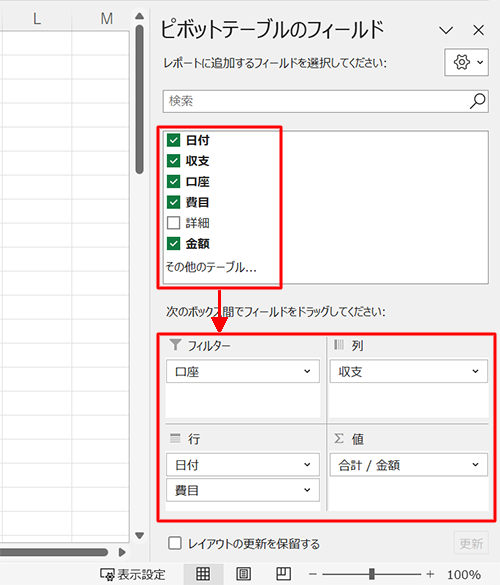Image resolution: width=500 pixels, height=585 pixels.
Task: Enable レイアウトの更新を保留する checkbox
Action: 175,543
